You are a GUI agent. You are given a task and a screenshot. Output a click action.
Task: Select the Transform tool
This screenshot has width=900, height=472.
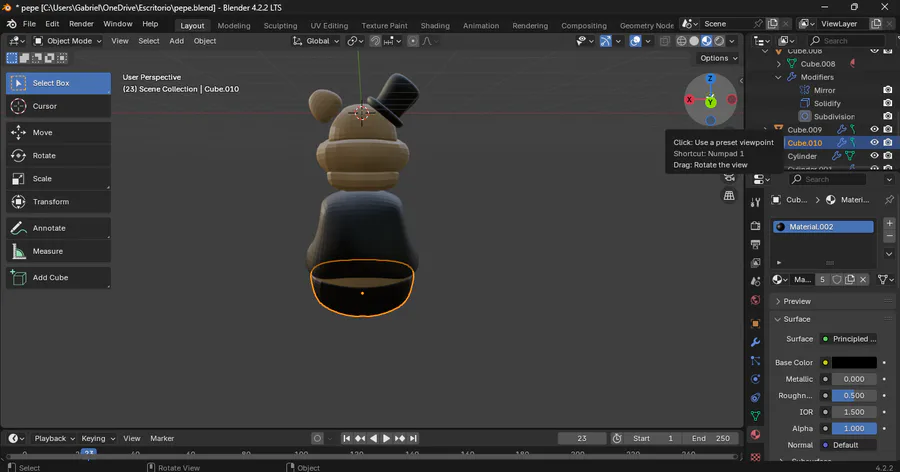coord(58,202)
